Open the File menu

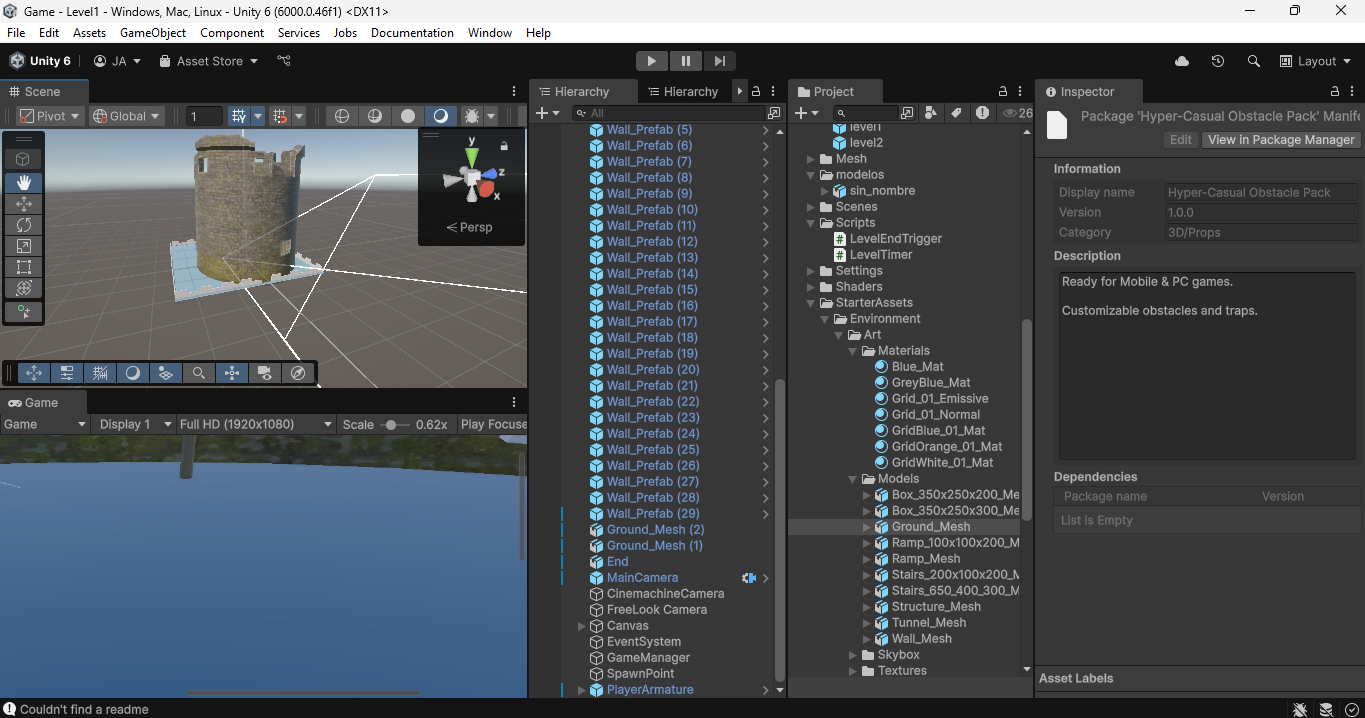16,33
